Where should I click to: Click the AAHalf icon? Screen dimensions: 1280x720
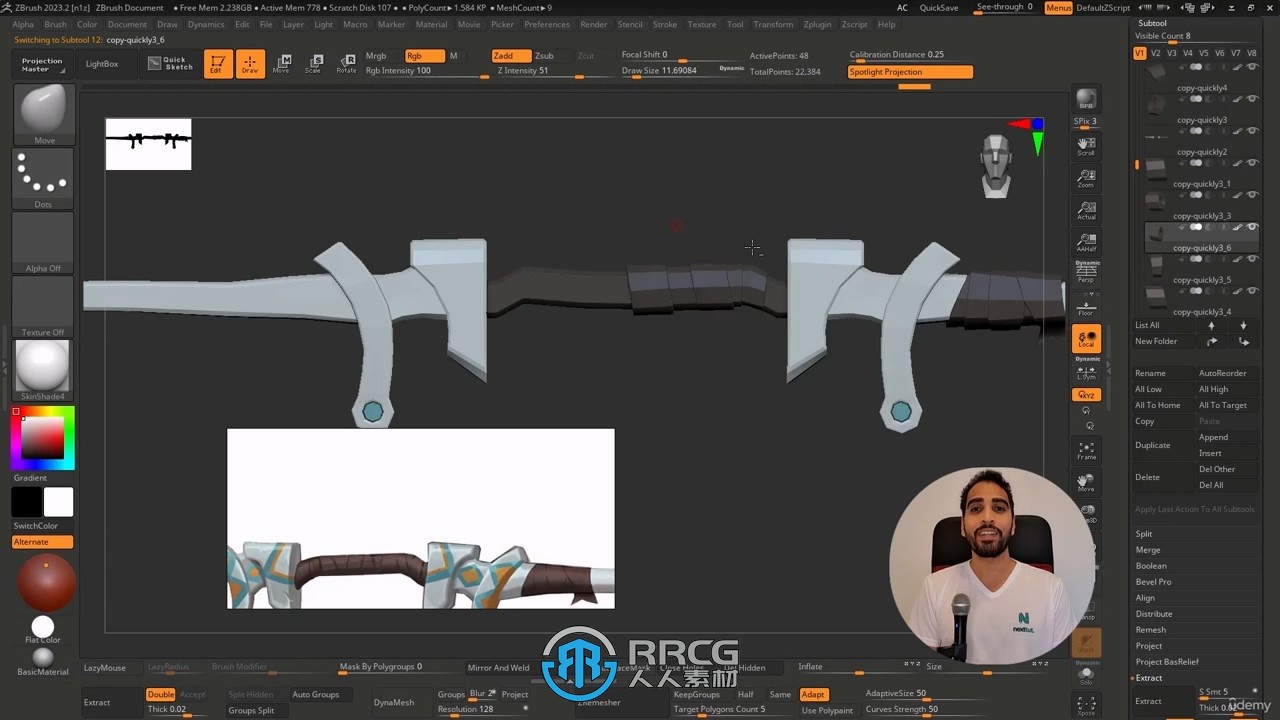pos(1086,242)
